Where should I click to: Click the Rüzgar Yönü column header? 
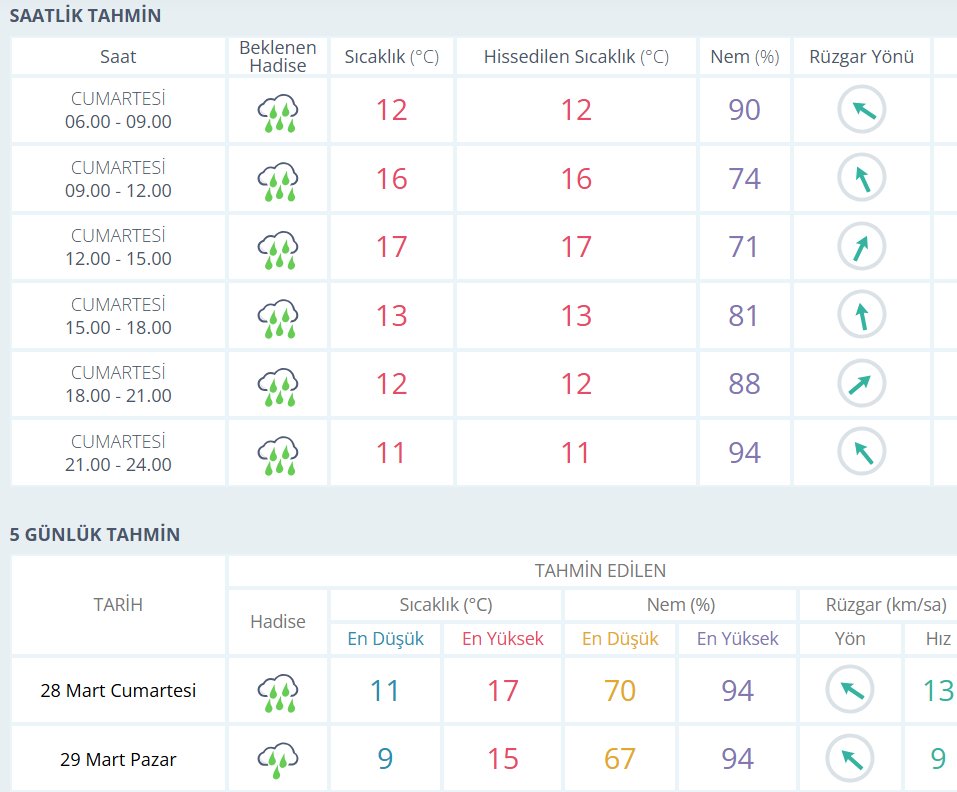pos(861,57)
